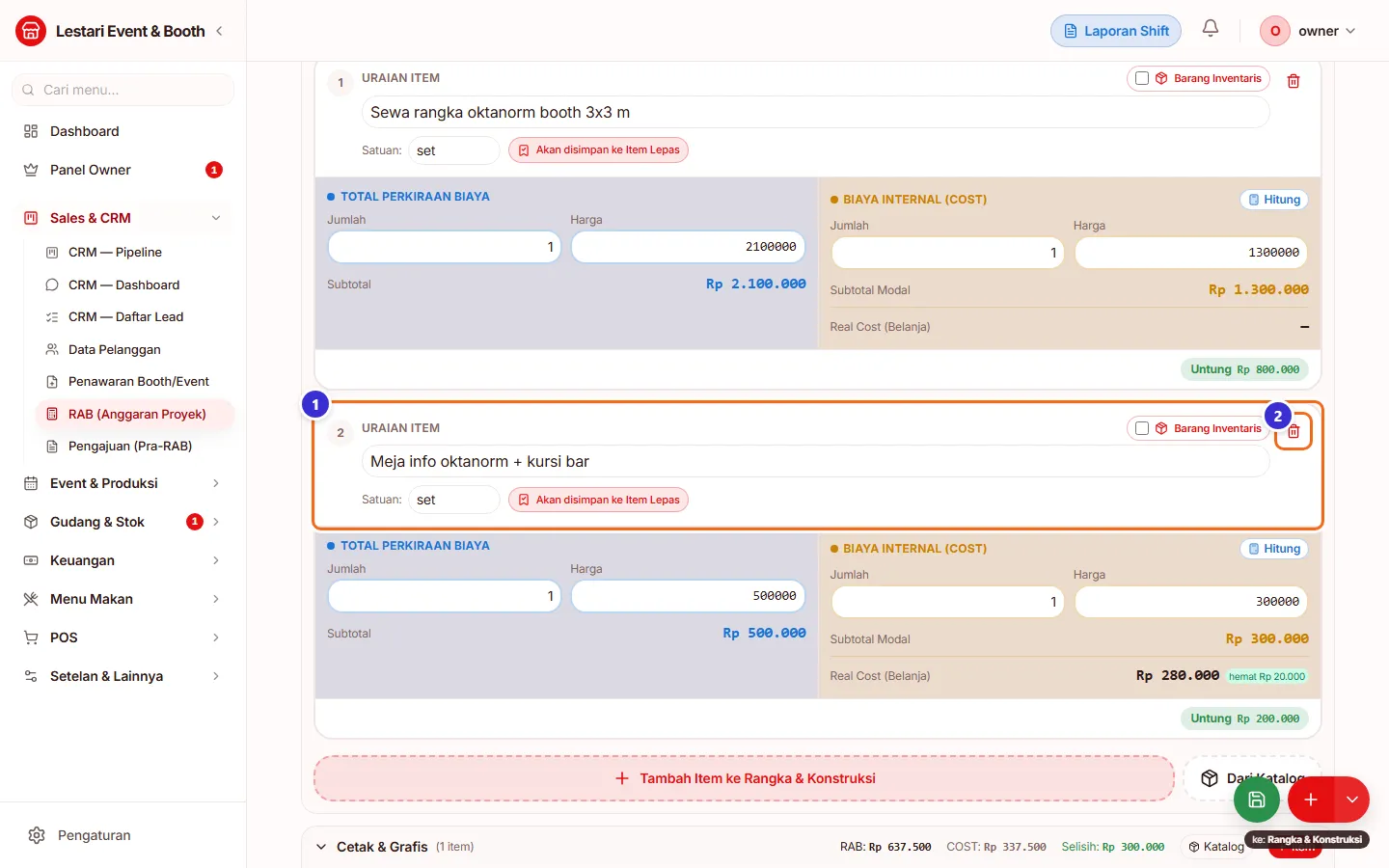Tick Barang Inventaris checkbox for Meja info item
Screen dimensions: 1389x868
pyautogui.click(x=1142, y=428)
